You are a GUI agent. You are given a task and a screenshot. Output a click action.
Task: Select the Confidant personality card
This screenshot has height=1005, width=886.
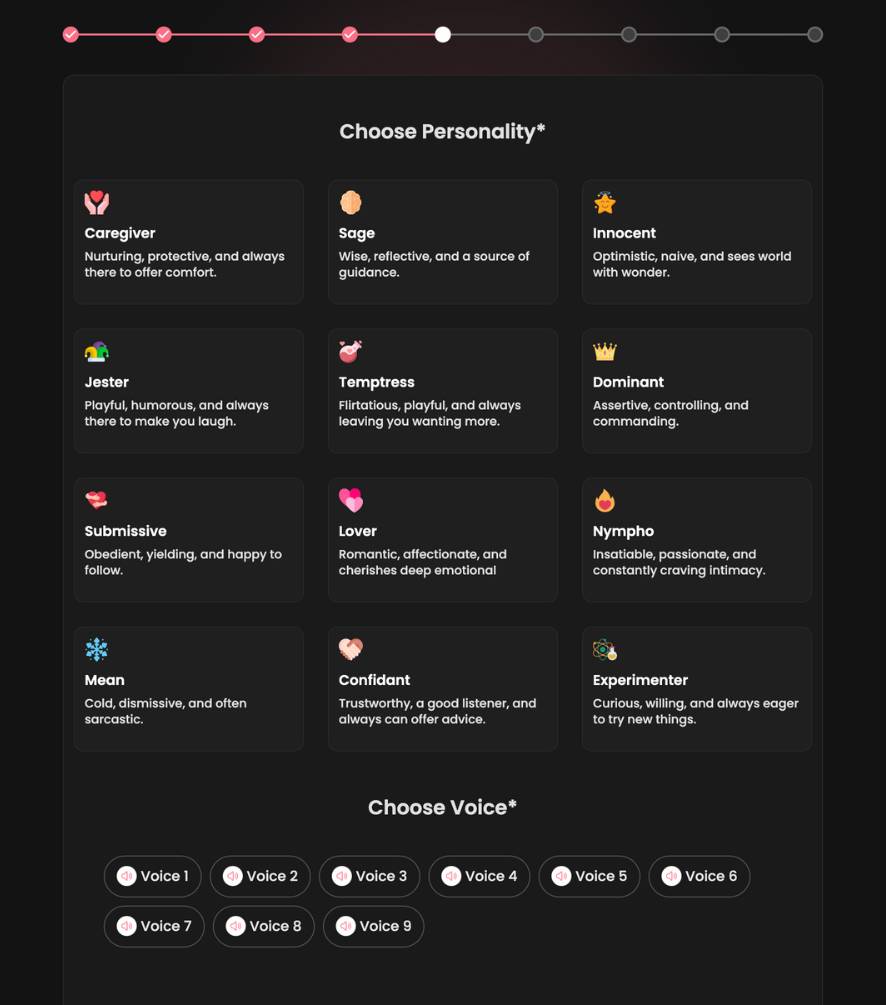point(442,688)
